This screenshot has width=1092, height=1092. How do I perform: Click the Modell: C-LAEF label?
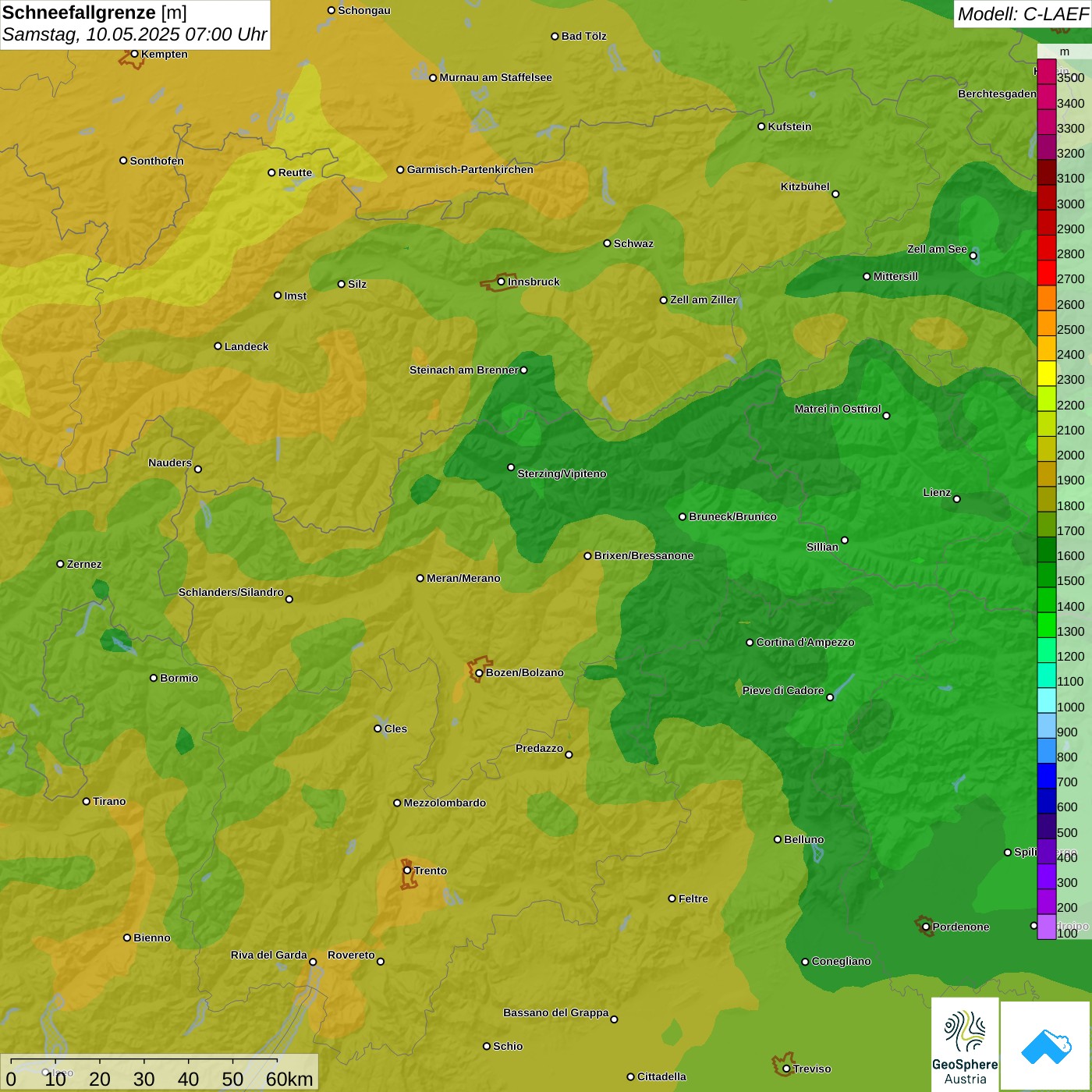(x=1023, y=13)
